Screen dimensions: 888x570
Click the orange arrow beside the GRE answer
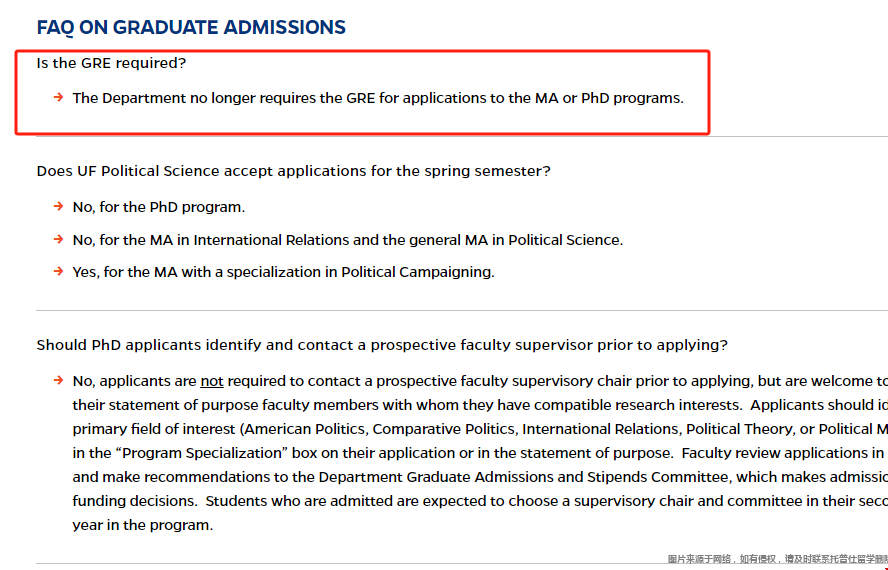[x=58, y=97]
